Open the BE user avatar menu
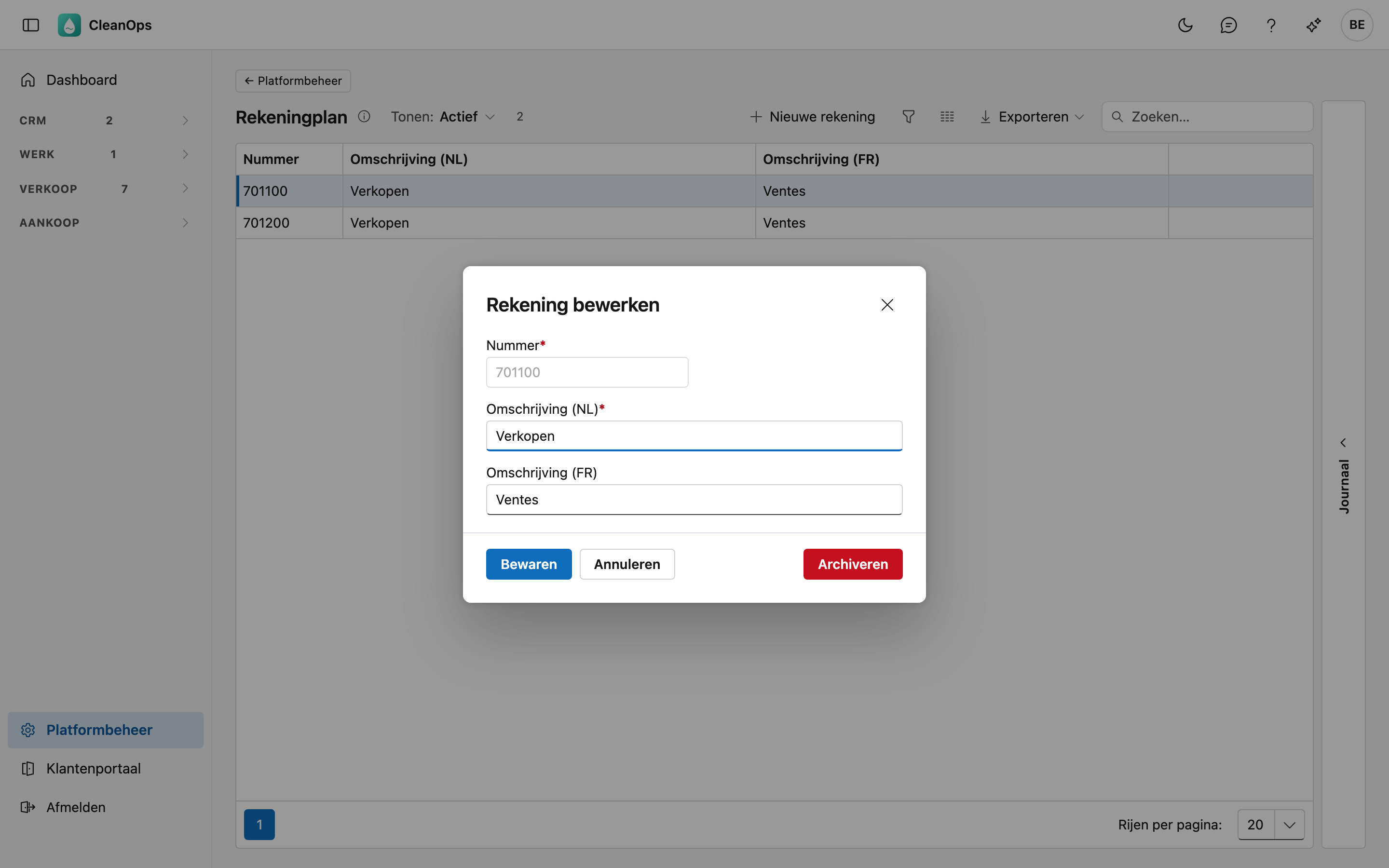The height and width of the screenshot is (868, 1389). click(x=1357, y=25)
